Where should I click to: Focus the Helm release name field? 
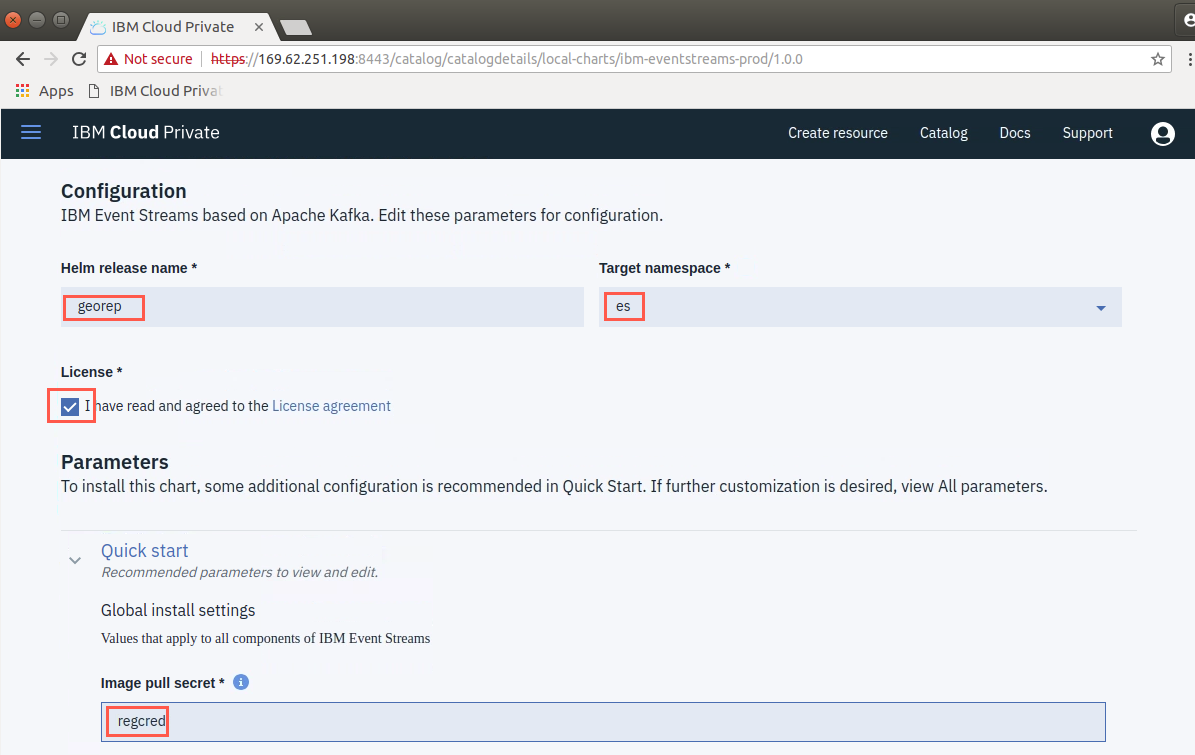click(322, 306)
